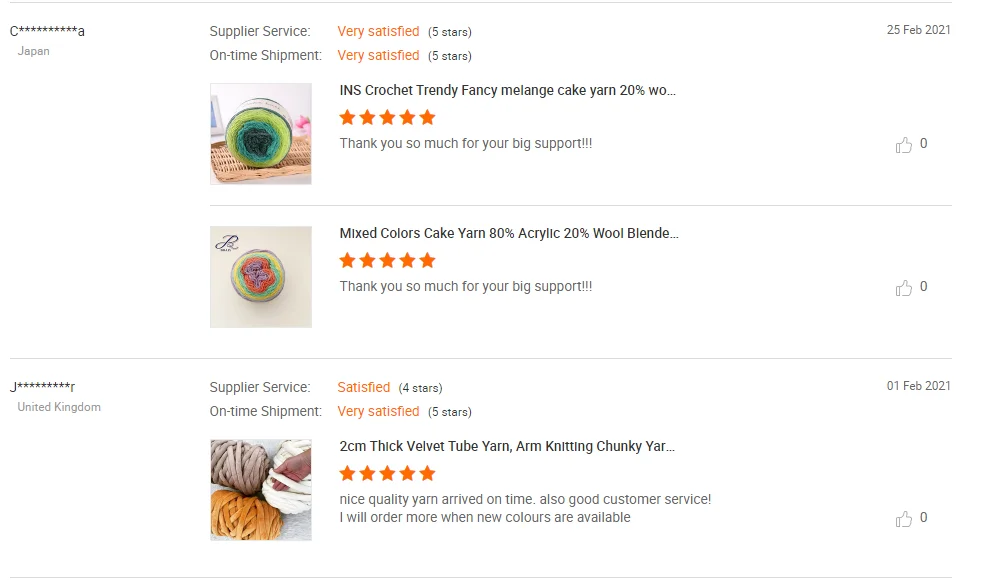981x584 pixels.
Task: Open Mixed Colors Cake Yarn product link
Action: pyautogui.click(x=508, y=233)
